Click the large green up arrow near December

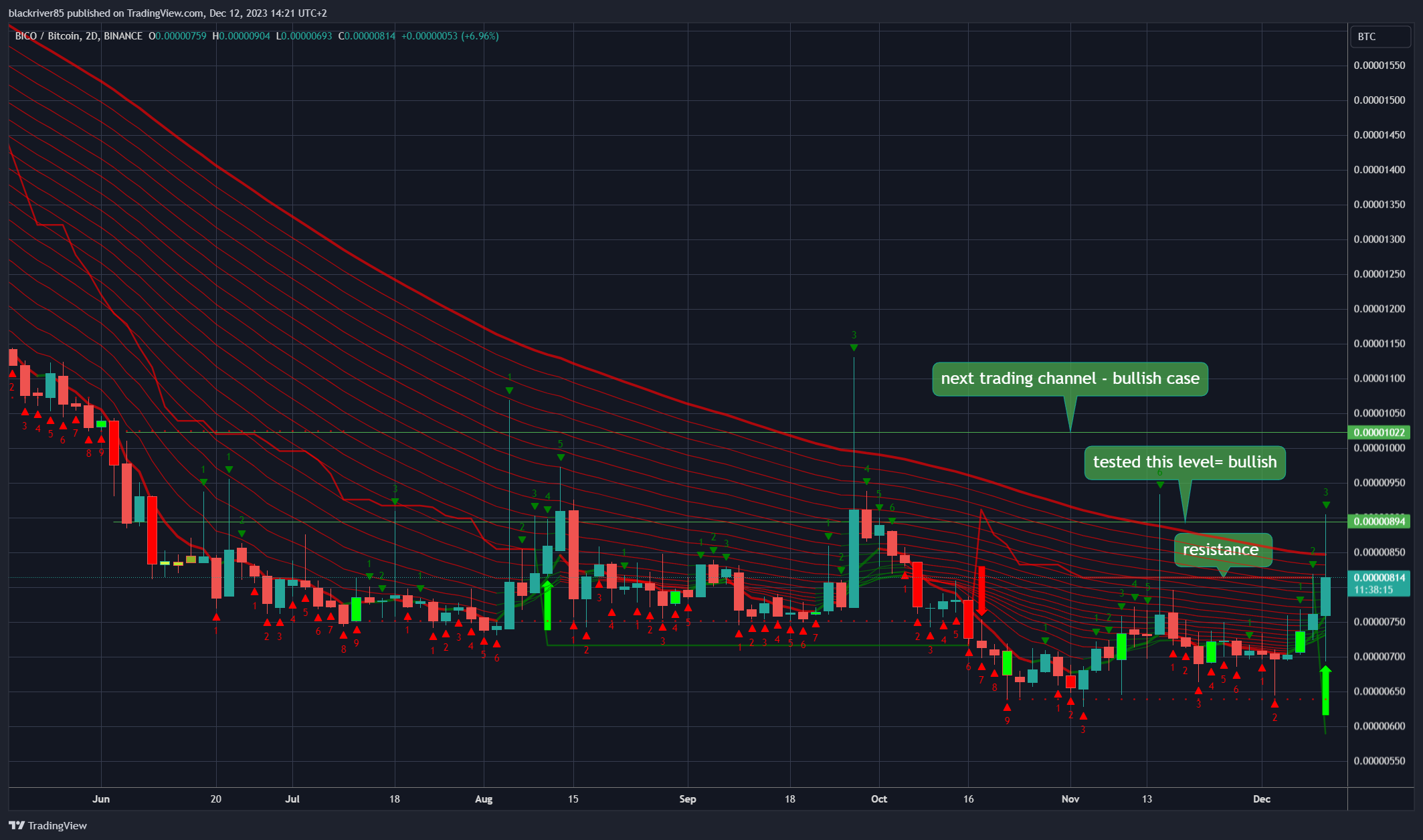[1325, 690]
